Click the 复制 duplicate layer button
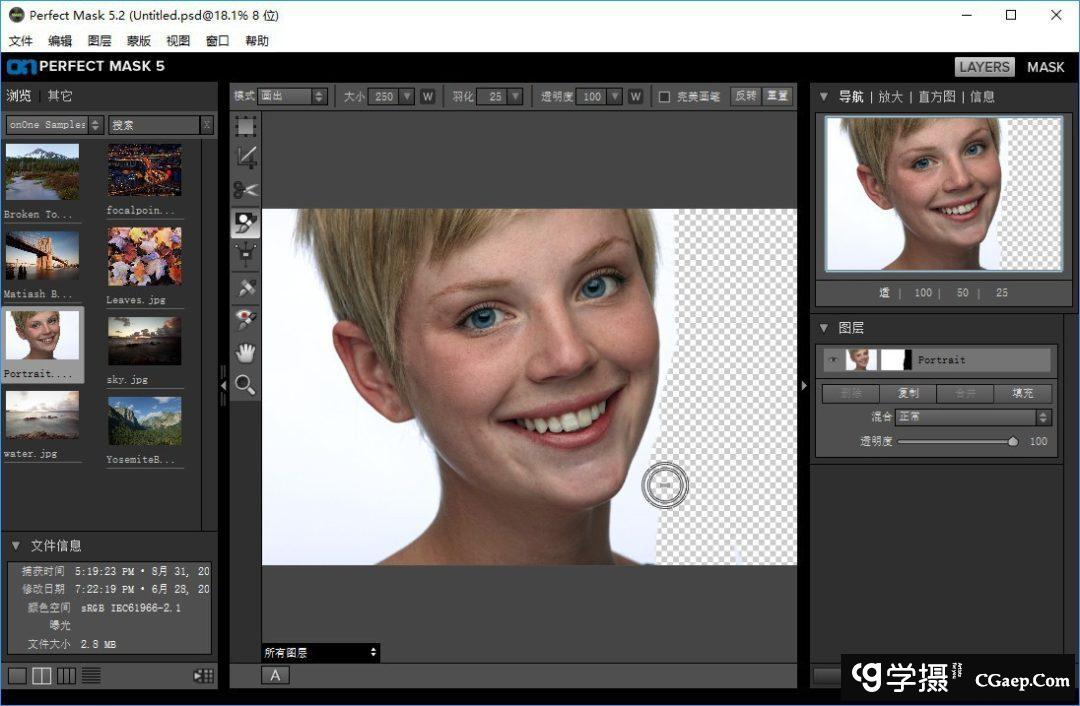The image size is (1080, 706). pos(909,393)
